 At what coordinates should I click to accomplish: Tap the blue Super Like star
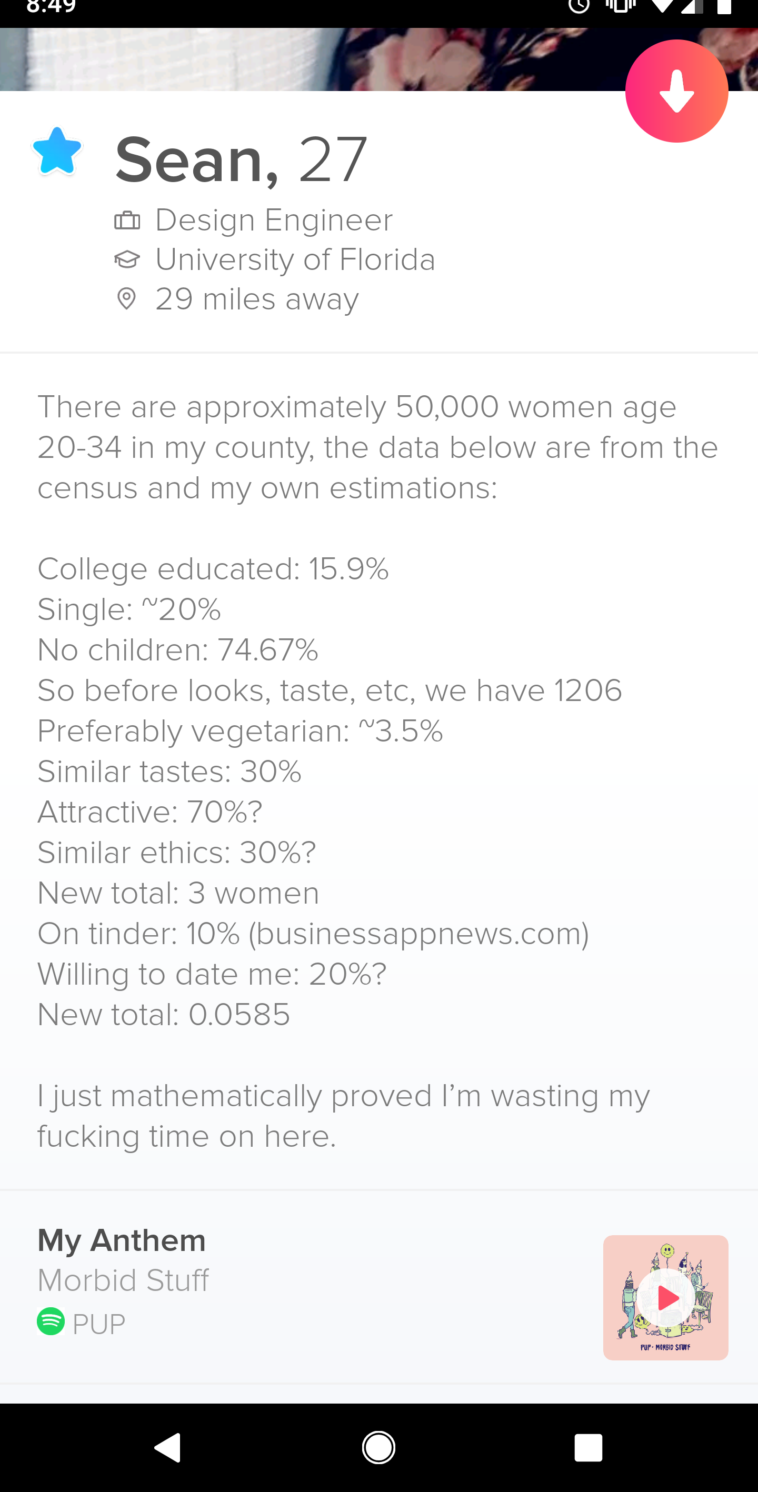[56, 152]
